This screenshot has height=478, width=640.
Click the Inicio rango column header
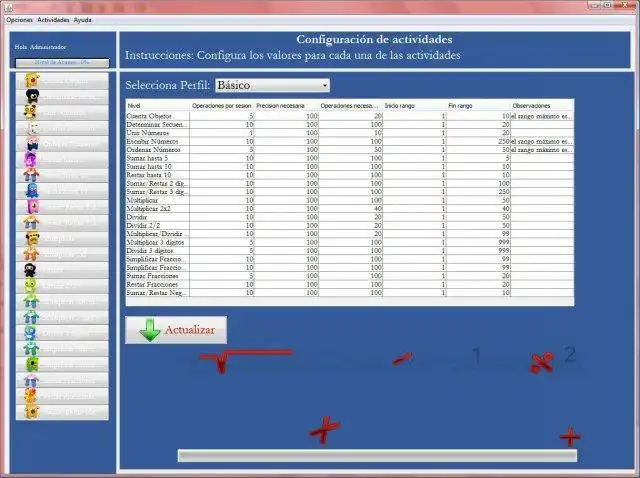[414, 106]
